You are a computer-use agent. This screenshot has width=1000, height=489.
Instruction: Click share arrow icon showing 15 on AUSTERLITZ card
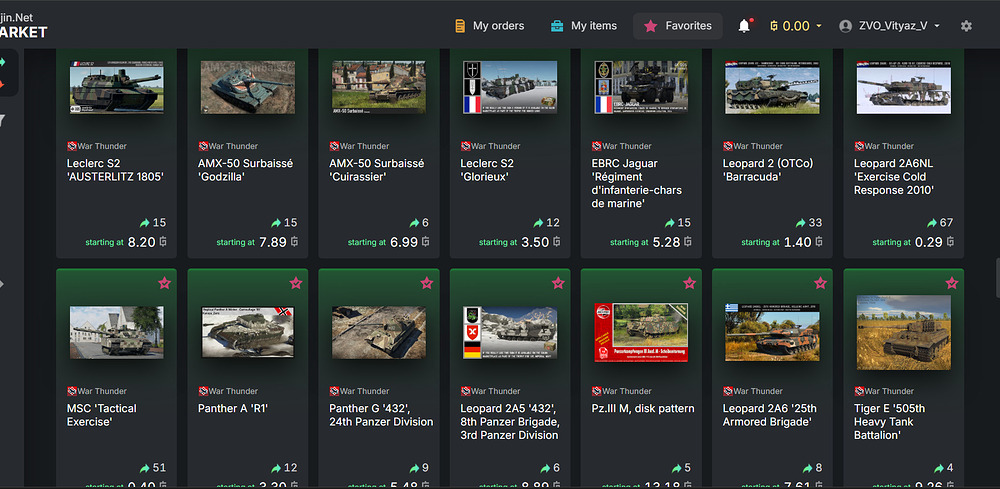(x=145, y=223)
